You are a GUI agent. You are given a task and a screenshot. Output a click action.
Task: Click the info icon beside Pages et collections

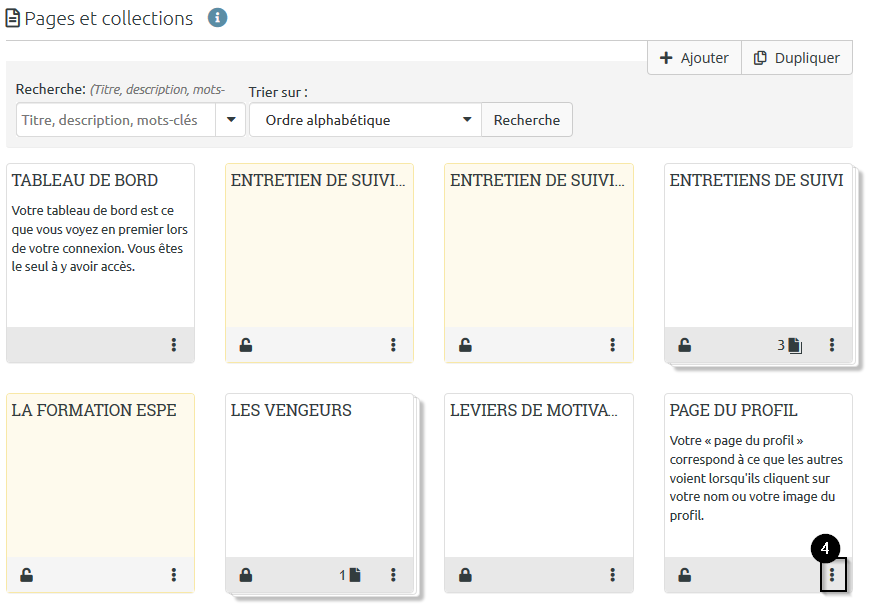pyautogui.click(x=217, y=18)
